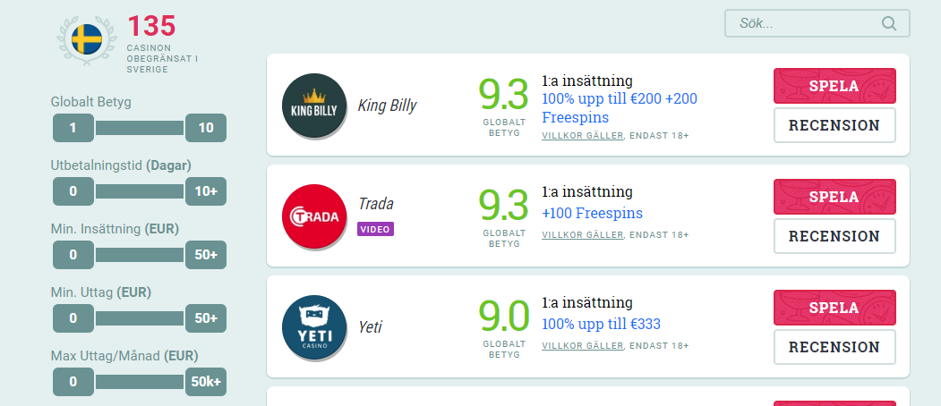The width and height of the screenshot is (941, 406).
Task: Click the purple VIDEO badge for Trada
Action: click(376, 229)
